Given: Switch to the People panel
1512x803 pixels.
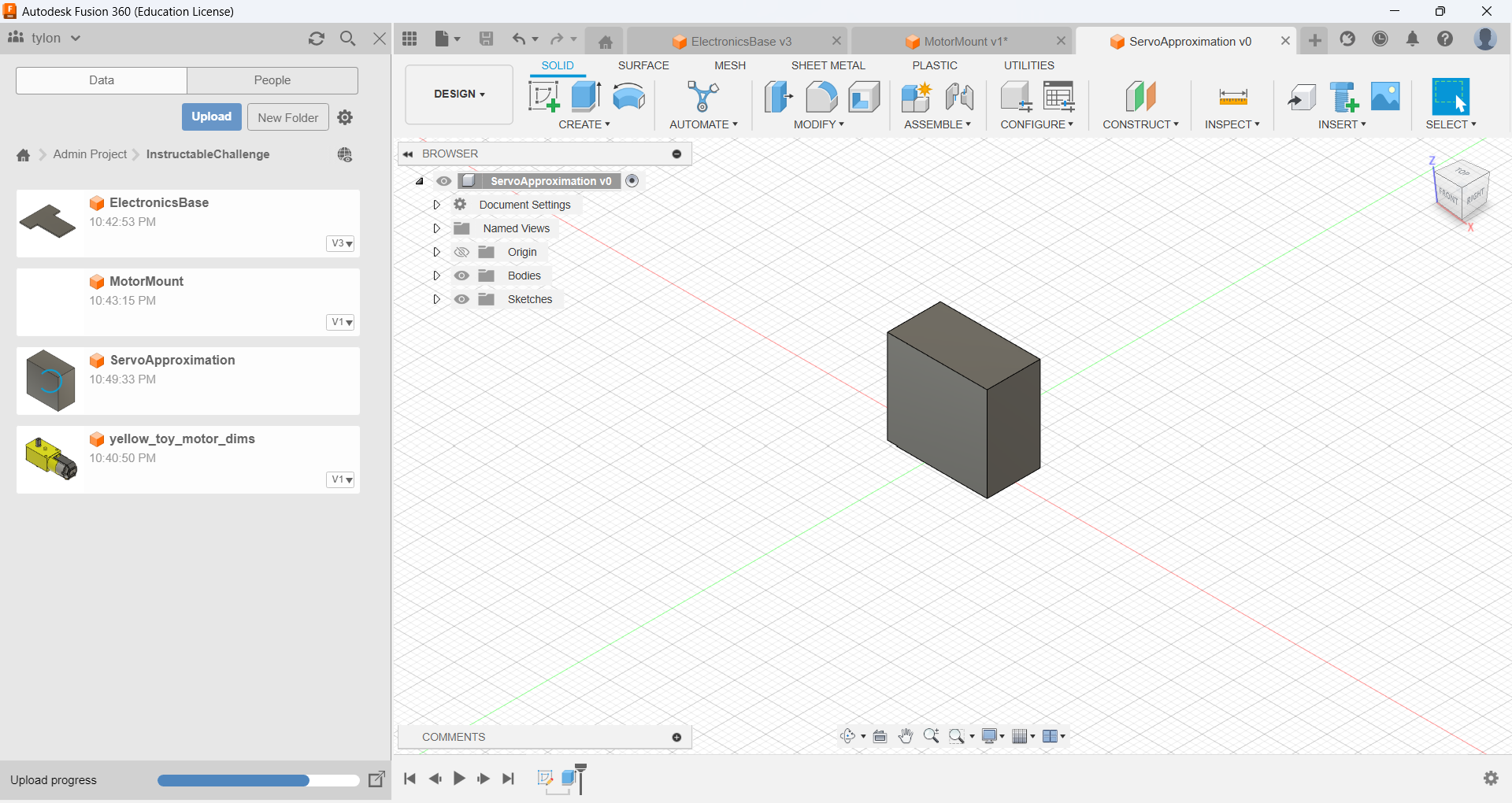Looking at the screenshot, I should [x=272, y=80].
